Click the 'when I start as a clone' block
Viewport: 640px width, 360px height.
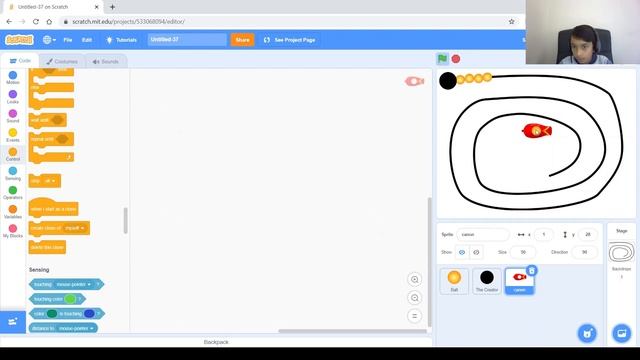[53, 208]
